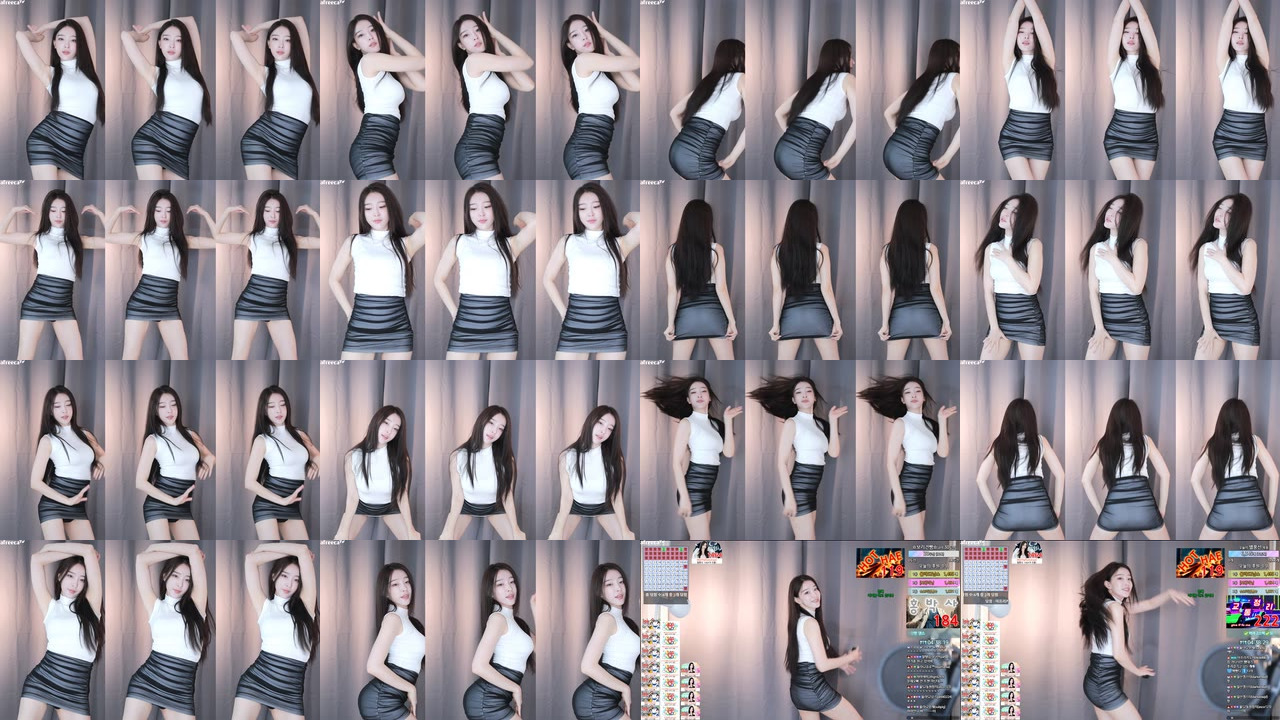The image size is (1280, 720).
Task: Select the frame with both hands behind head, side pose
Action: pyautogui.click(x=480, y=90)
